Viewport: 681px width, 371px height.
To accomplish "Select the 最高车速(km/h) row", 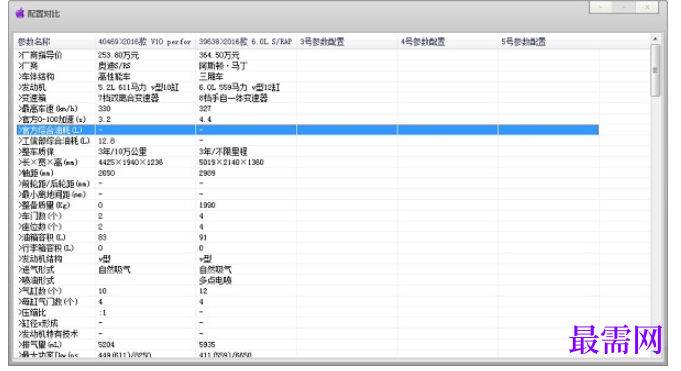I will (x=307, y=109).
